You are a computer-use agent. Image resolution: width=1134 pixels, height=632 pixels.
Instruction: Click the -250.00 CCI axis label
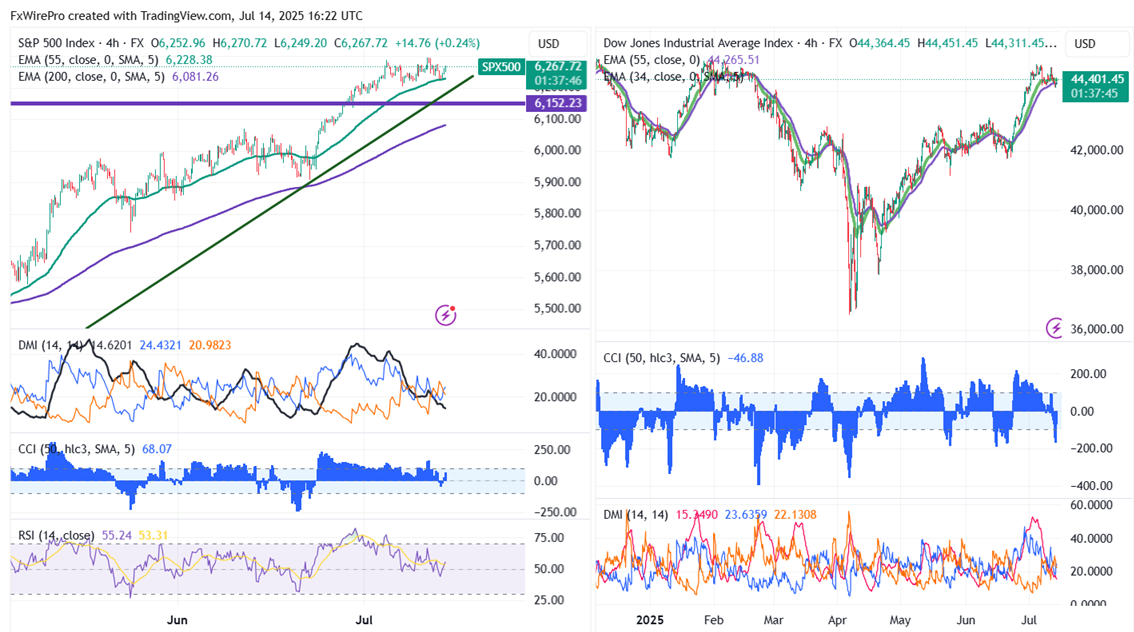coord(555,512)
